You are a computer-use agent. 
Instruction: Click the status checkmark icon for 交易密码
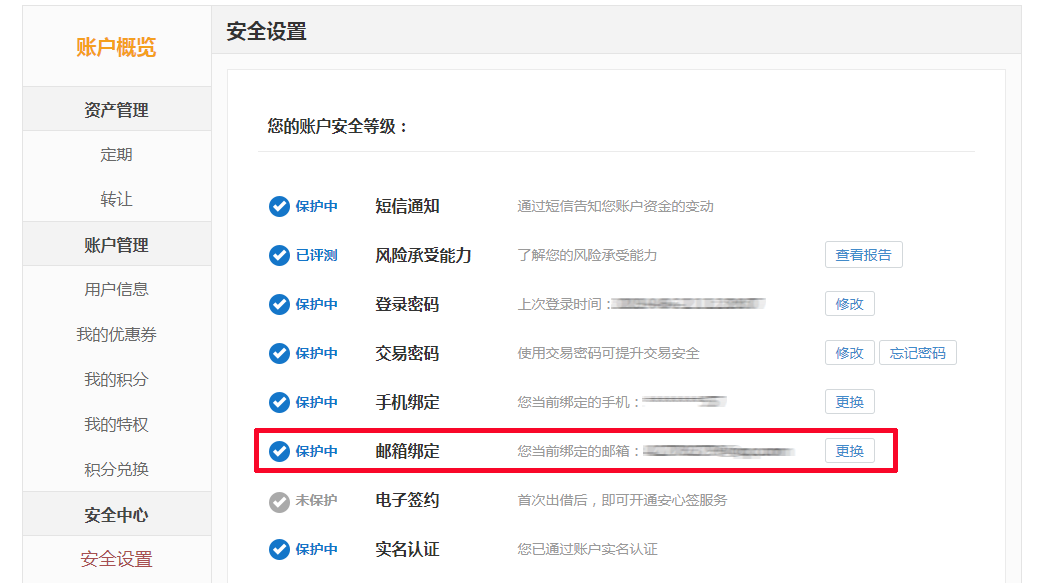[279, 353]
